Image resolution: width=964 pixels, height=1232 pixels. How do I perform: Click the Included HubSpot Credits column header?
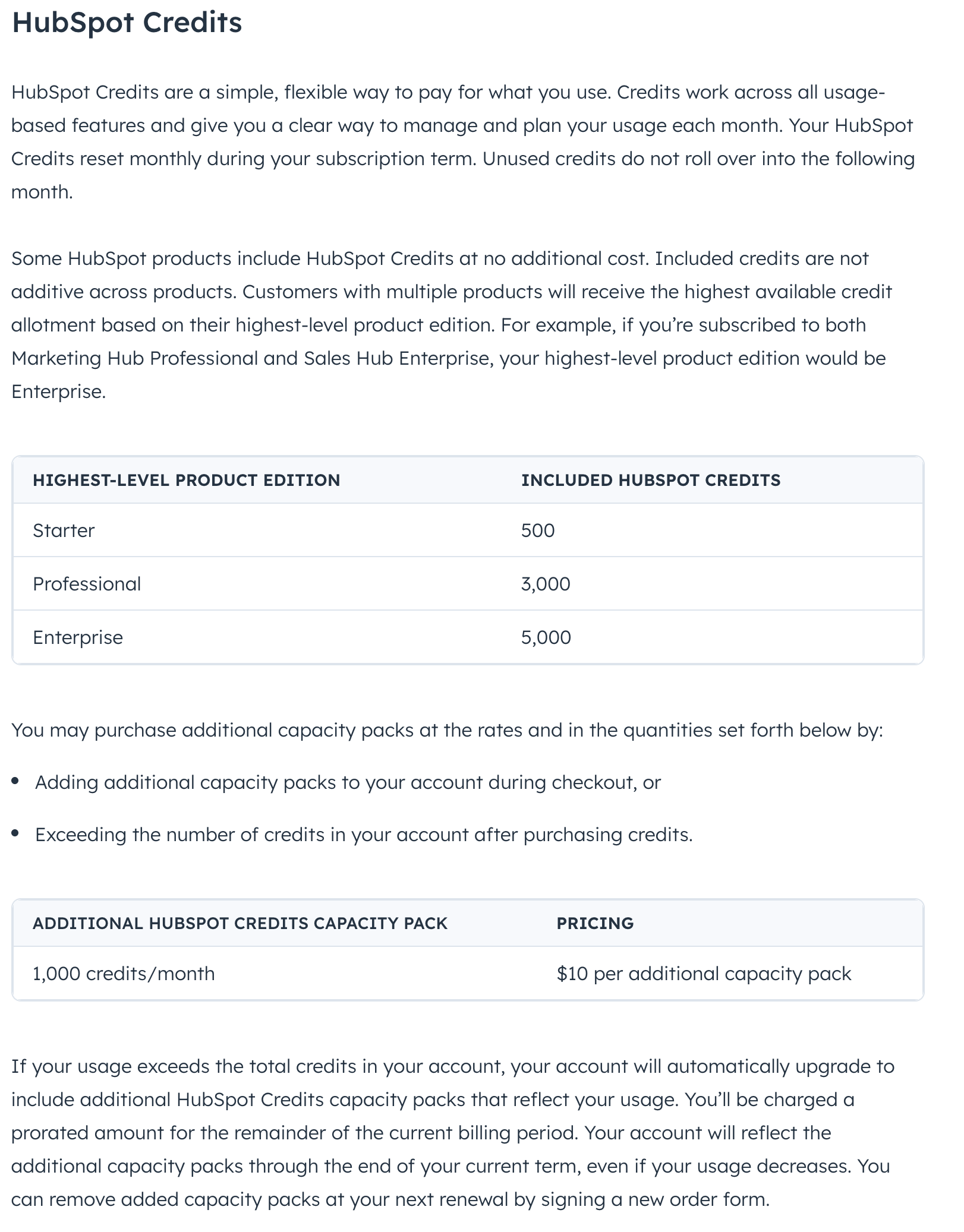(x=650, y=480)
